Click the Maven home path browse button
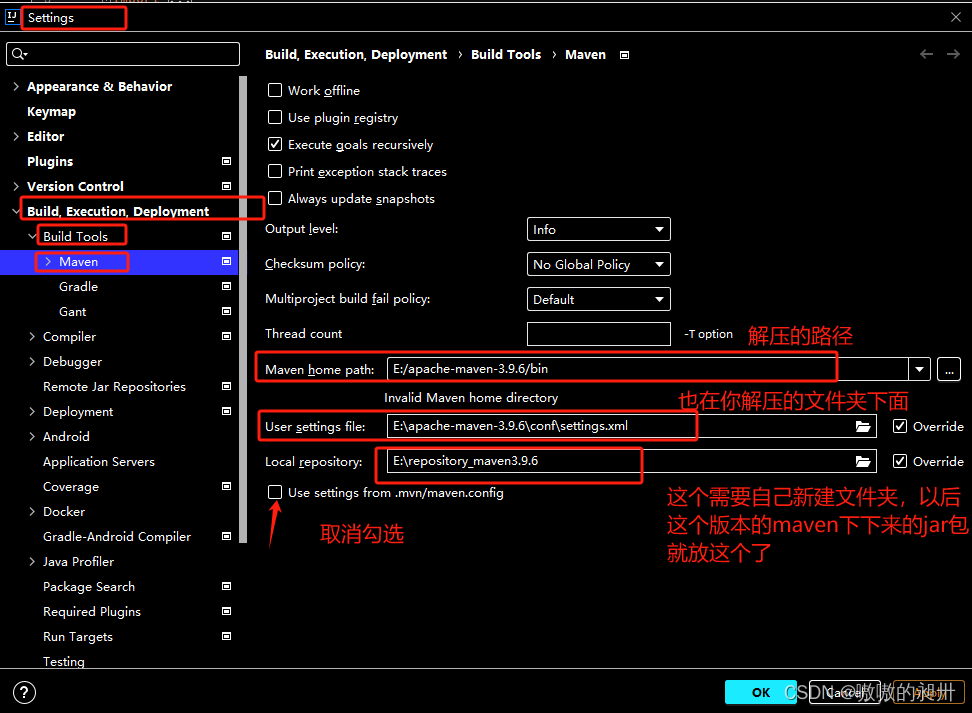 pos(949,370)
